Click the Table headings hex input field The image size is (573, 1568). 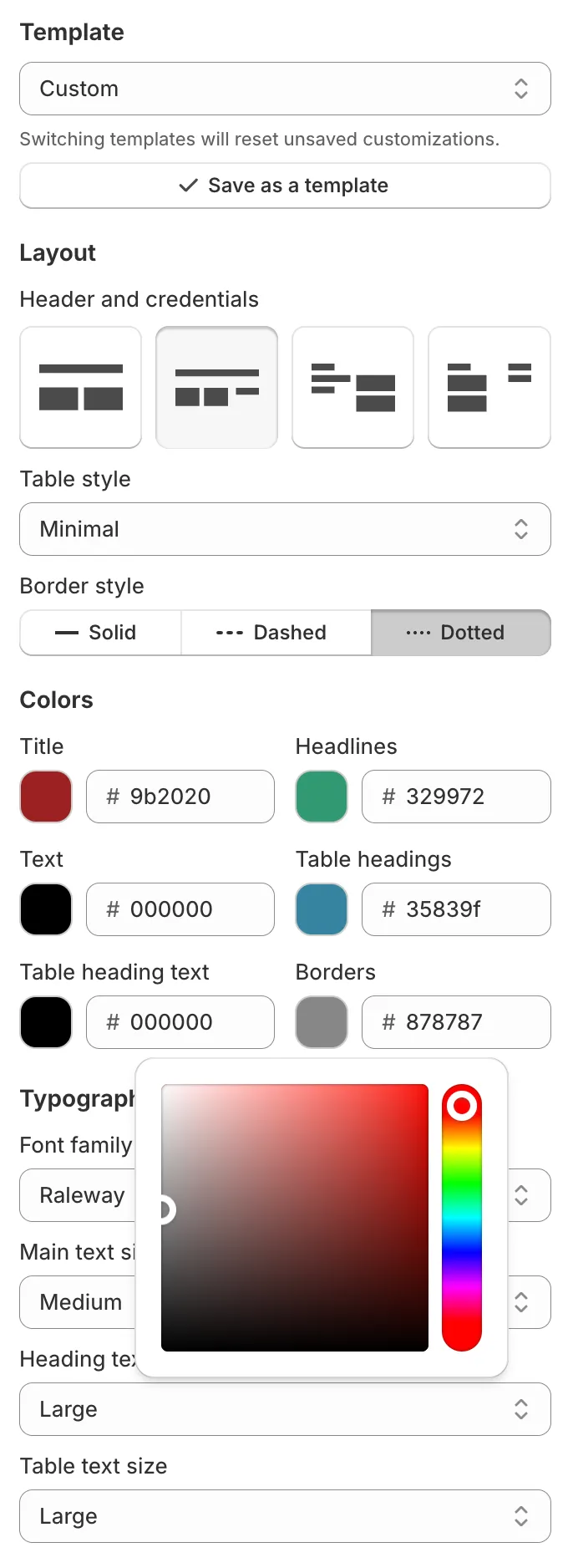point(456,909)
